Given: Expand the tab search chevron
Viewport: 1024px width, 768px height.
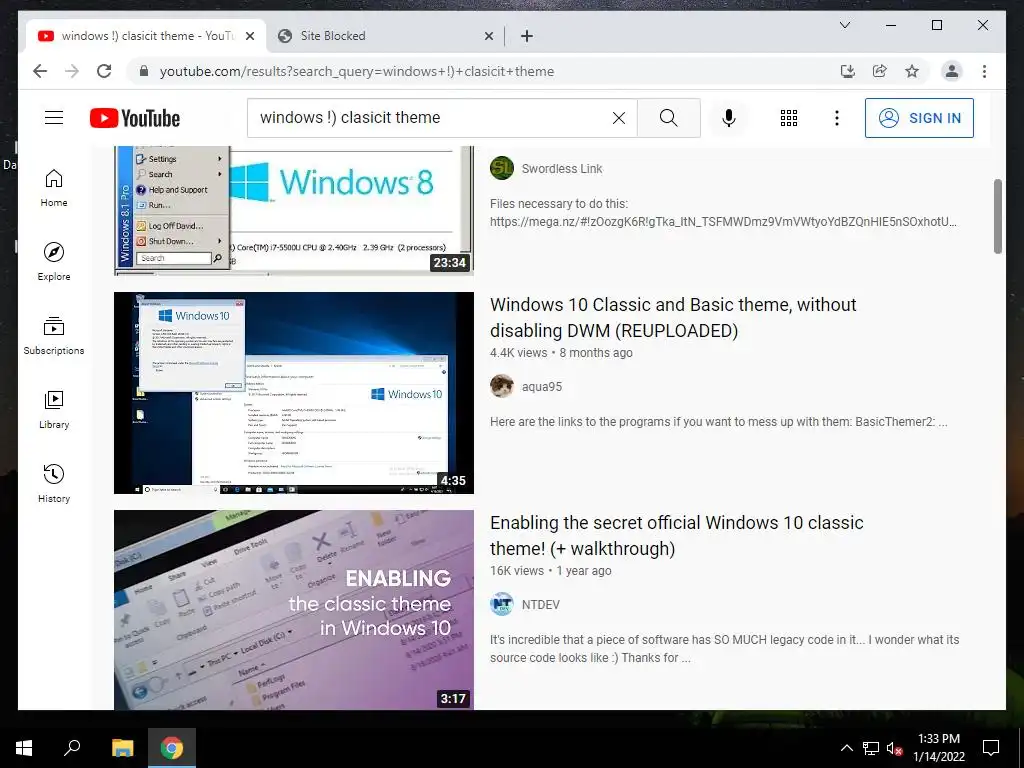Looking at the screenshot, I should (844, 25).
